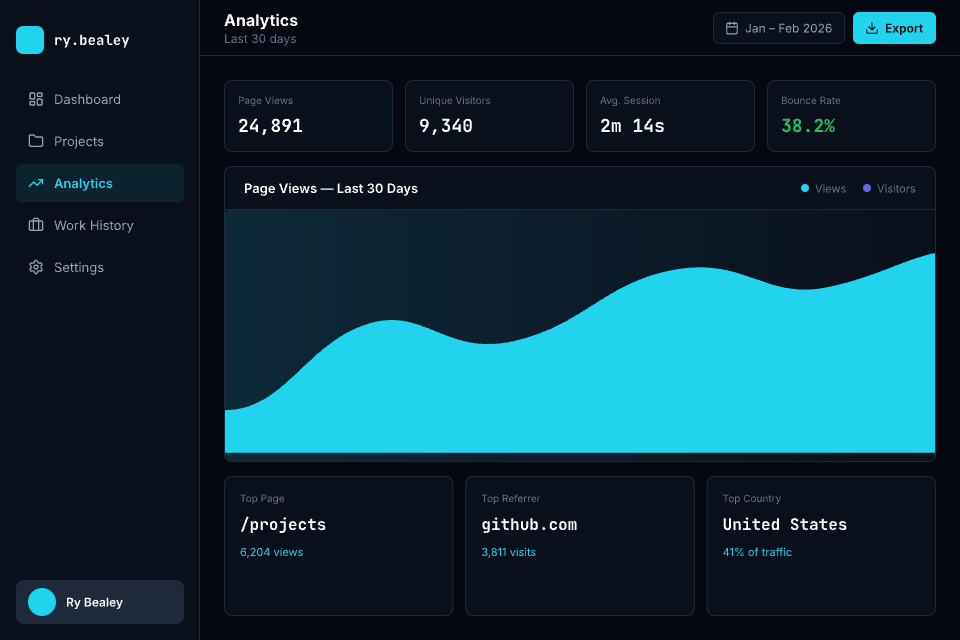Click Ry Bealey's round avatar

(x=42, y=602)
